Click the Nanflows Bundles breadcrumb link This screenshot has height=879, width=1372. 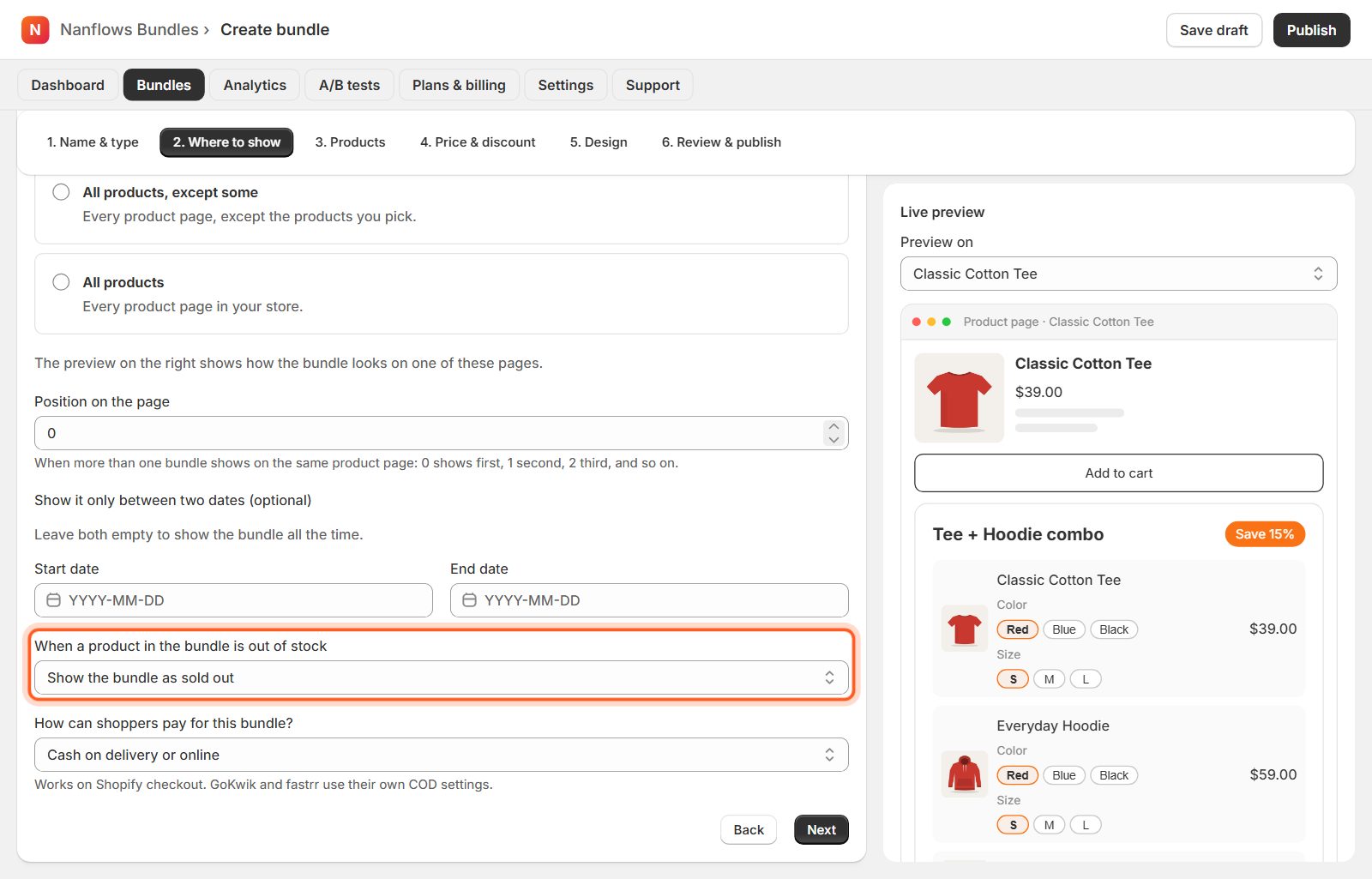(x=129, y=30)
